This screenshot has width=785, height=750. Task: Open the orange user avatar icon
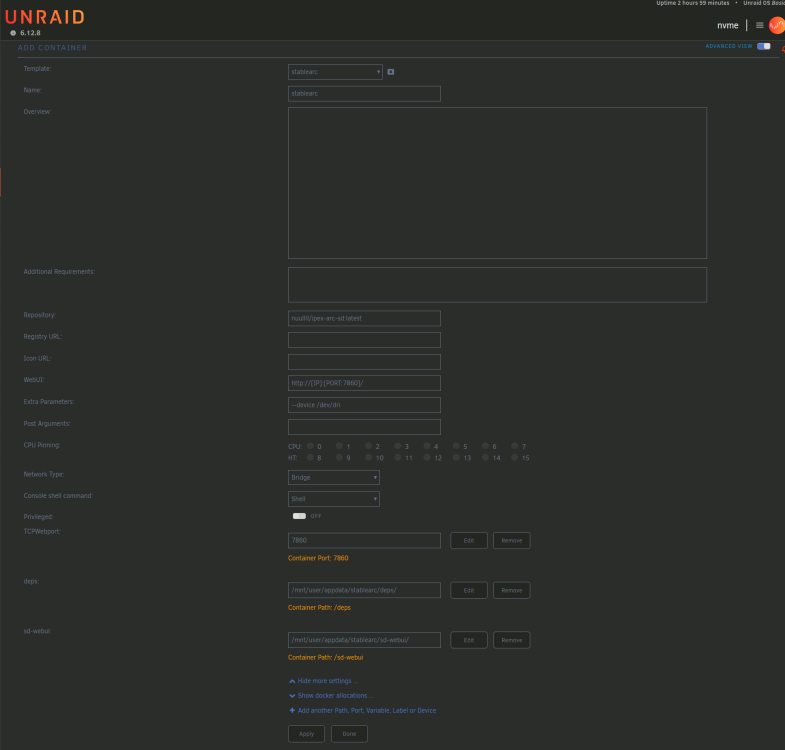point(776,25)
